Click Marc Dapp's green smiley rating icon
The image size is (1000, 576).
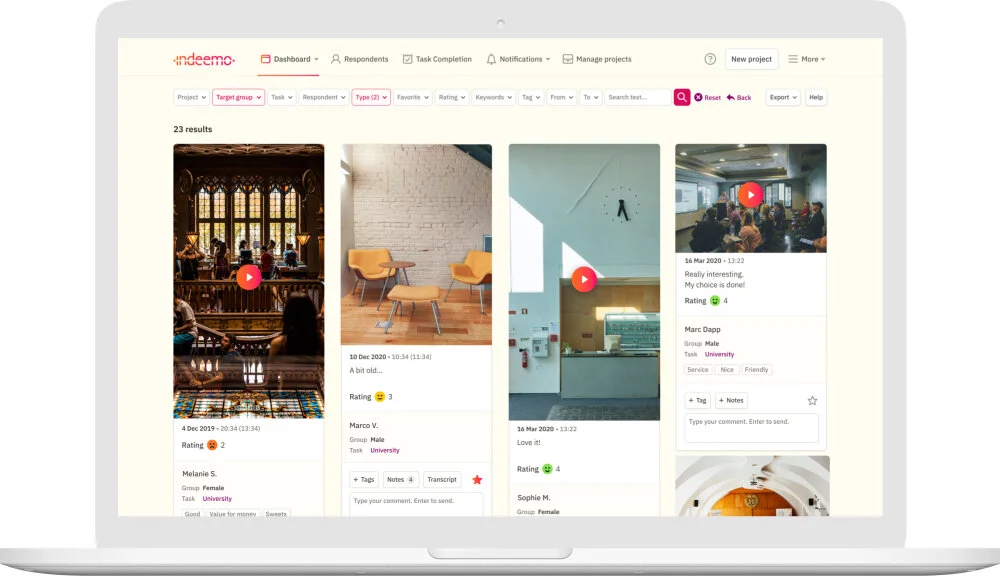pyautogui.click(x=715, y=300)
